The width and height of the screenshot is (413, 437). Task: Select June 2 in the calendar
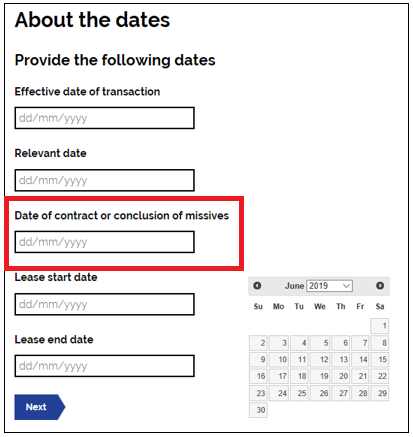[258, 343]
